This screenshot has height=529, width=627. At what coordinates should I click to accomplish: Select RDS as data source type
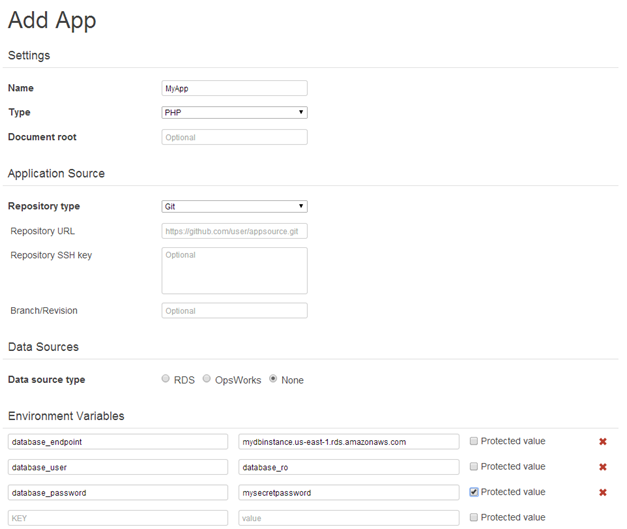pos(165,378)
